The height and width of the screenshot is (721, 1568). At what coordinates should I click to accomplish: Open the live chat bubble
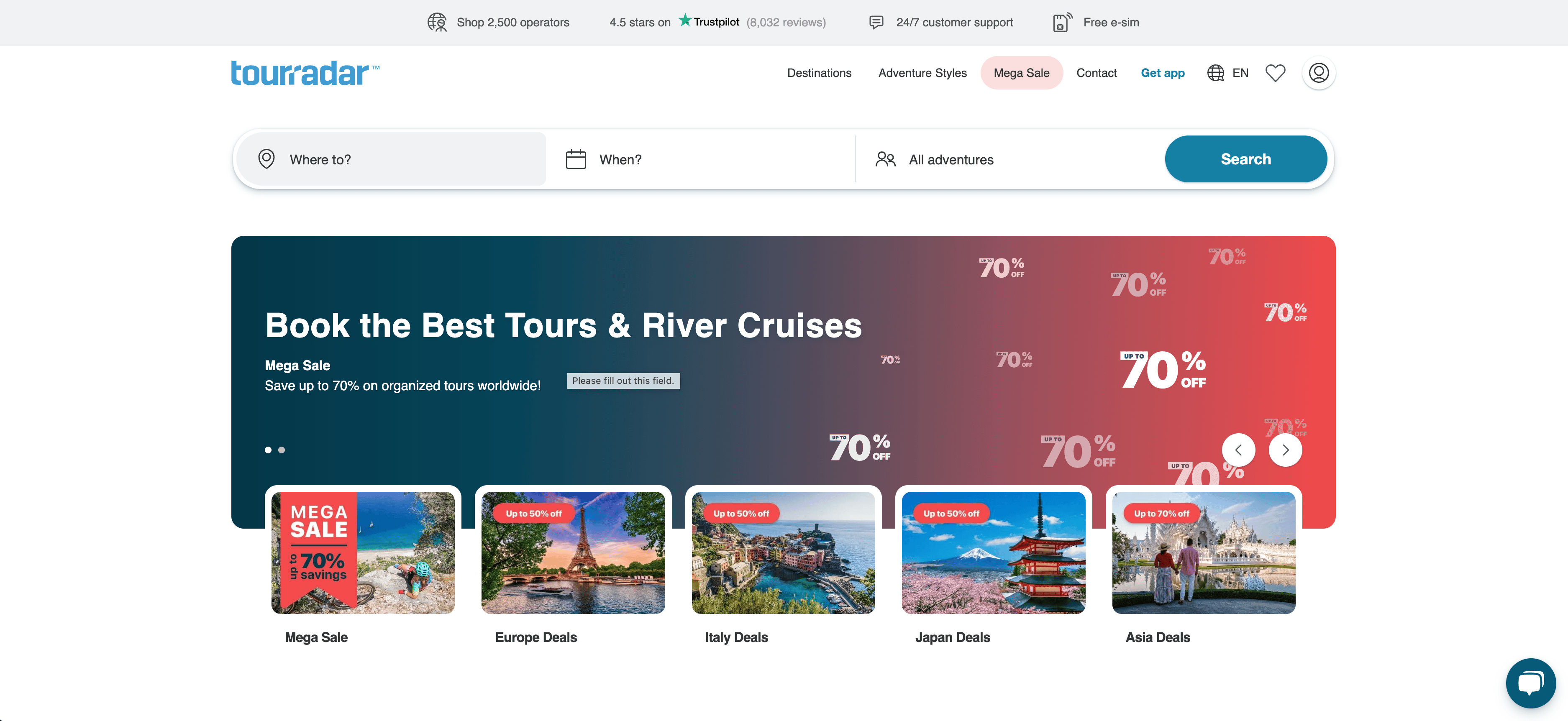point(1530,683)
